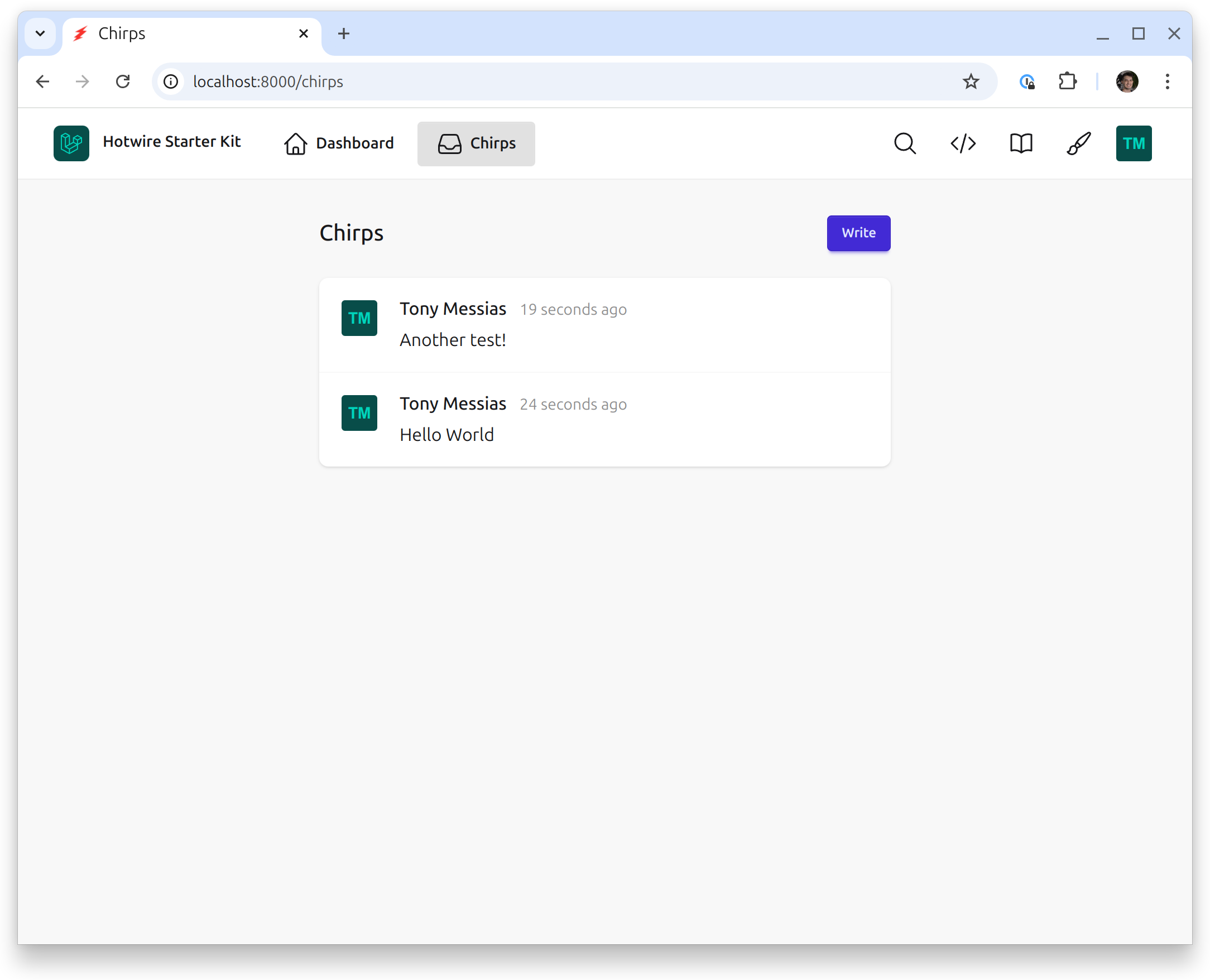Bookmark this page with star icon

click(971, 82)
